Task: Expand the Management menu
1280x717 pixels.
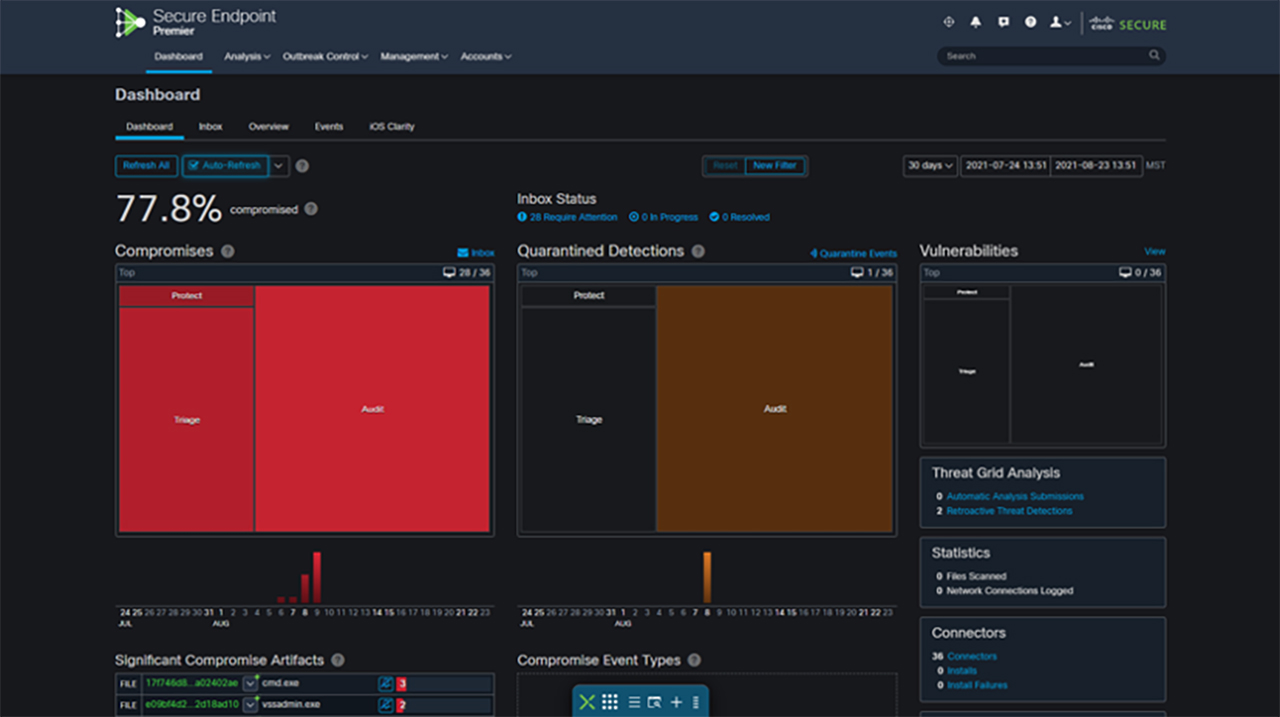Action: click(x=414, y=57)
